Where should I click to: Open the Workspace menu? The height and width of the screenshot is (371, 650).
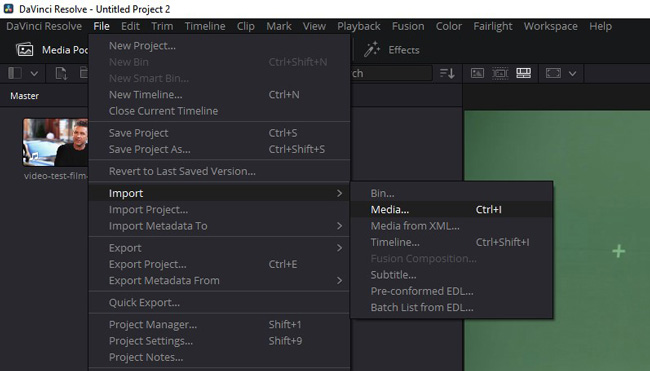pyautogui.click(x=551, y=26)
